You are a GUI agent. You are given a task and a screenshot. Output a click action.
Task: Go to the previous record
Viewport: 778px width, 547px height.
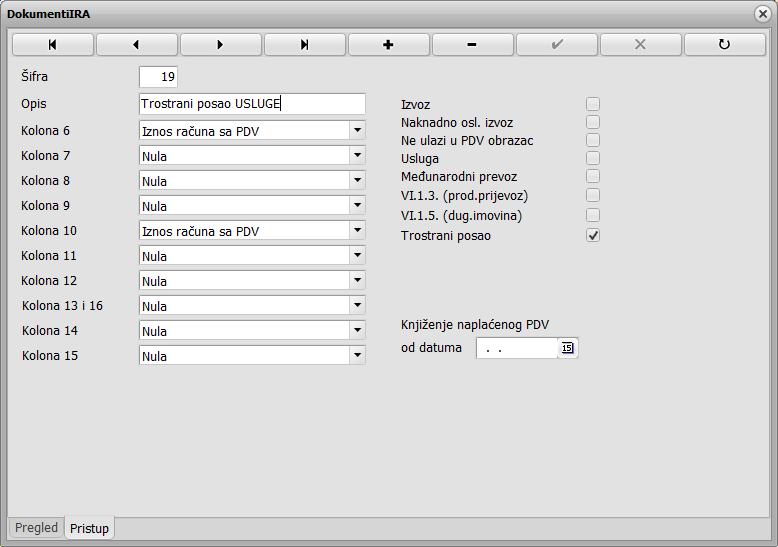(x=136, y=45)
